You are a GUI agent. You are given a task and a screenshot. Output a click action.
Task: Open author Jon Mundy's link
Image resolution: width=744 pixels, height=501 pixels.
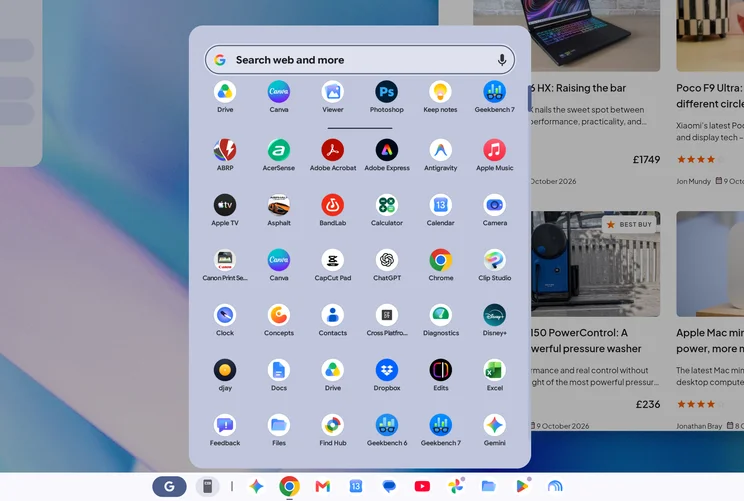pyautogui.click(x=693, y=181)
